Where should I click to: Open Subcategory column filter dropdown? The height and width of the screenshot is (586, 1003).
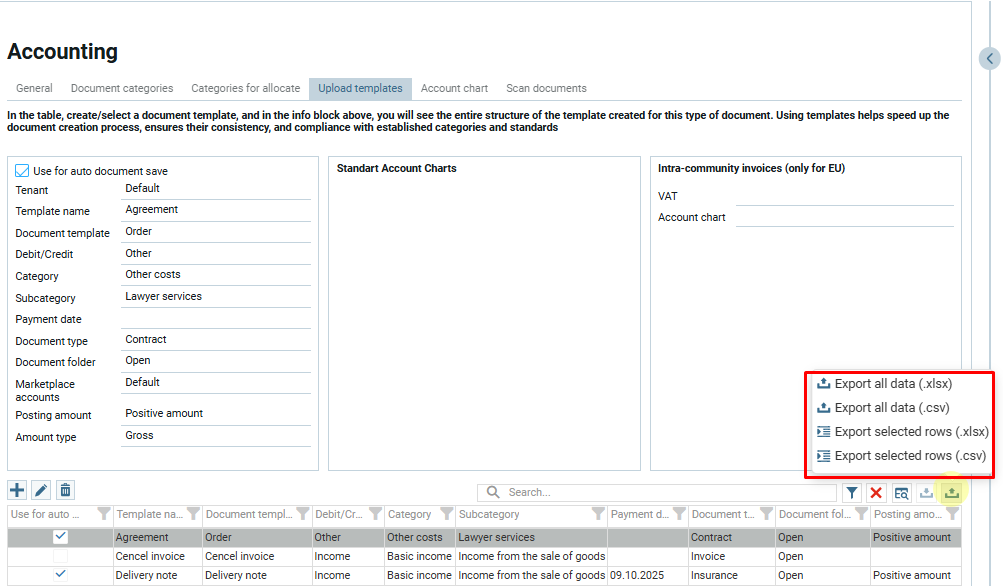tap(597, 514)
